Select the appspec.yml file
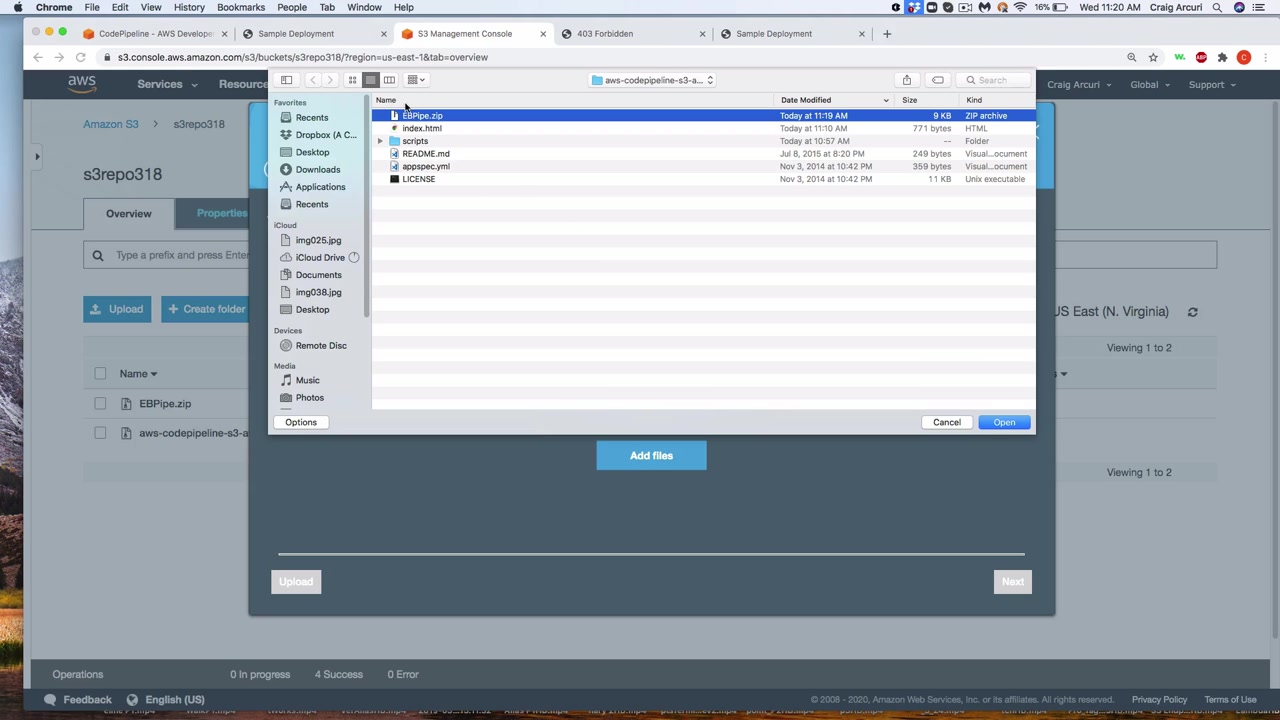The width and height of the screenshot is (1280, 720). click(x=426, y=166)
